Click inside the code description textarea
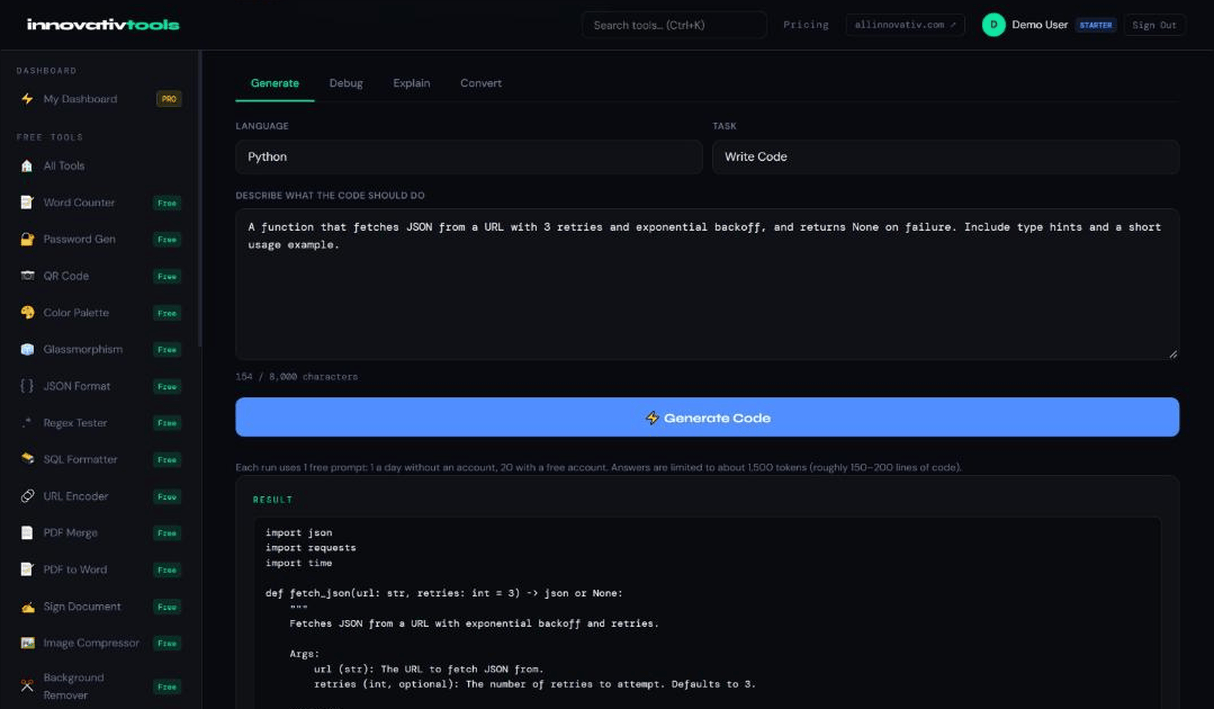Image resolution: width=1214 pixels, height=709 pixels. [x=707, y=284]
